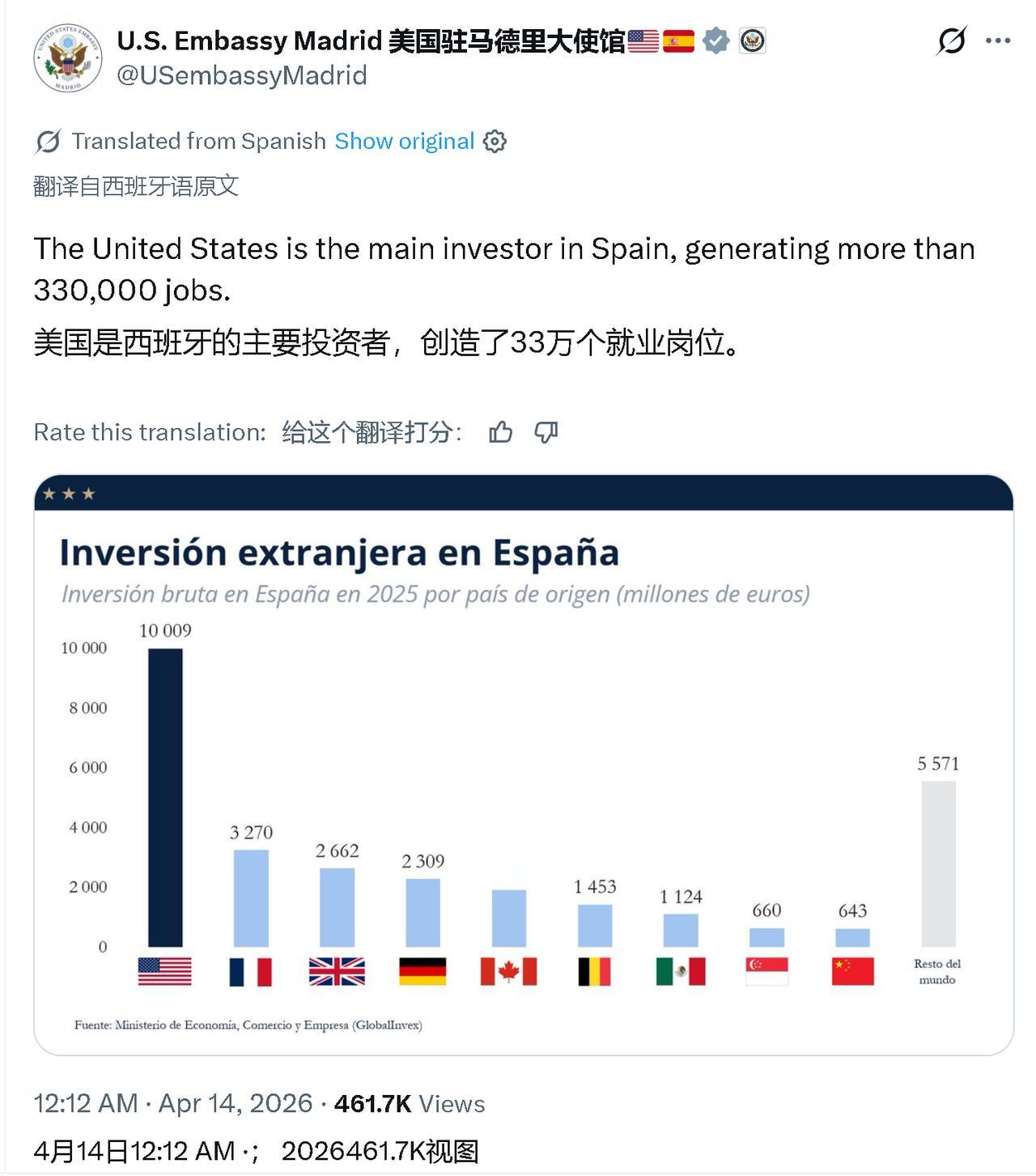Image resolution: width=1036 pixels, height=1176 pixels.
Task: Rate the translation with thumbs up
Action: 500,433
